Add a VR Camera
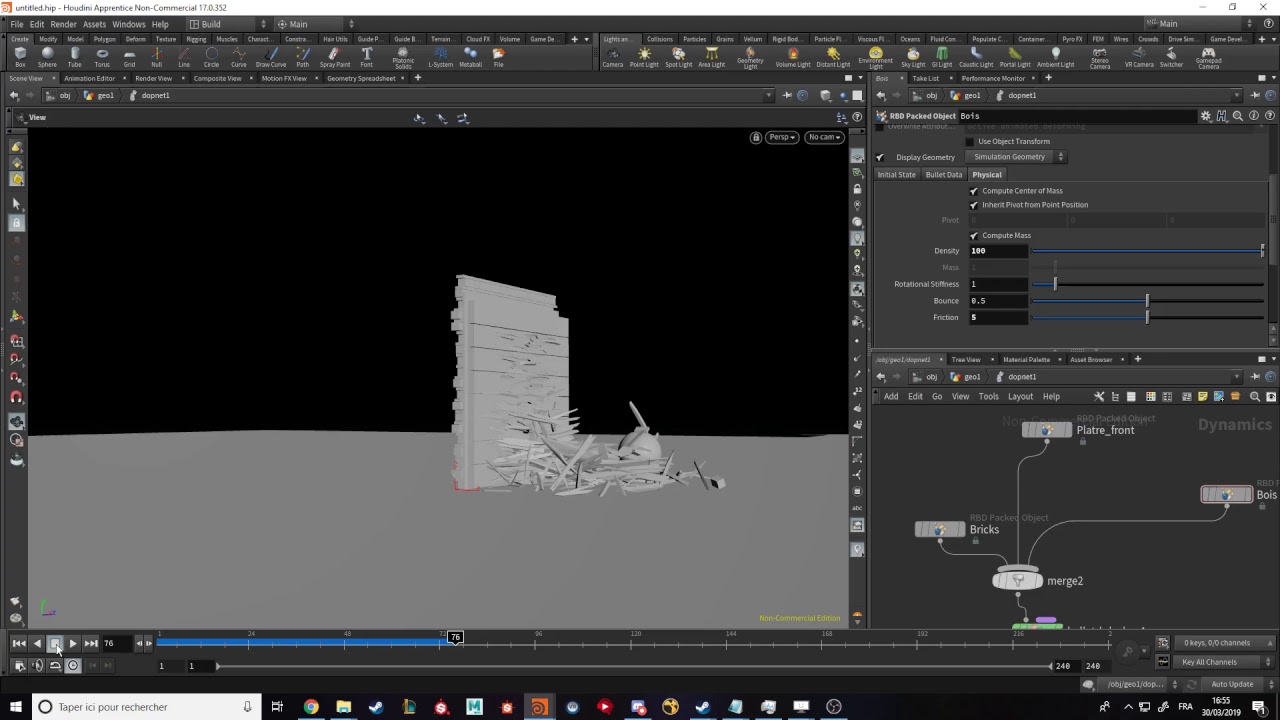 (1139, 57)
